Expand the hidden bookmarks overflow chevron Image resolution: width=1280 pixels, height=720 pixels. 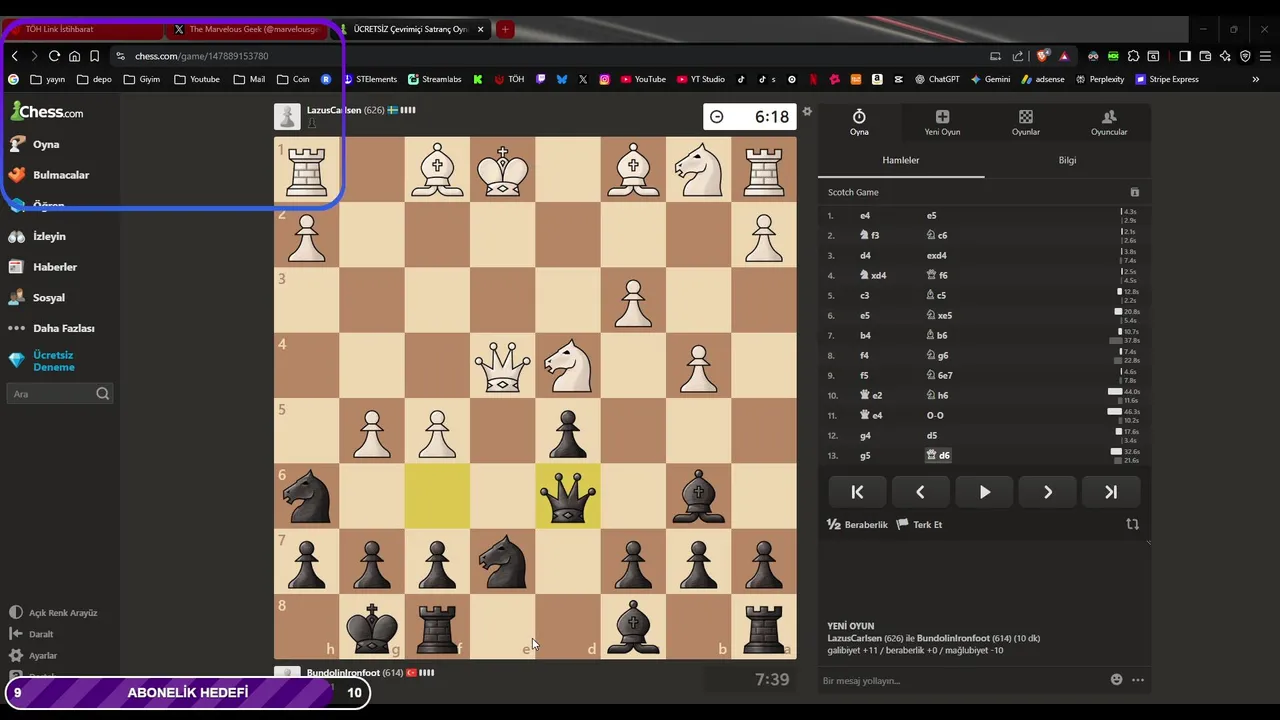(x=1256, y=79)
